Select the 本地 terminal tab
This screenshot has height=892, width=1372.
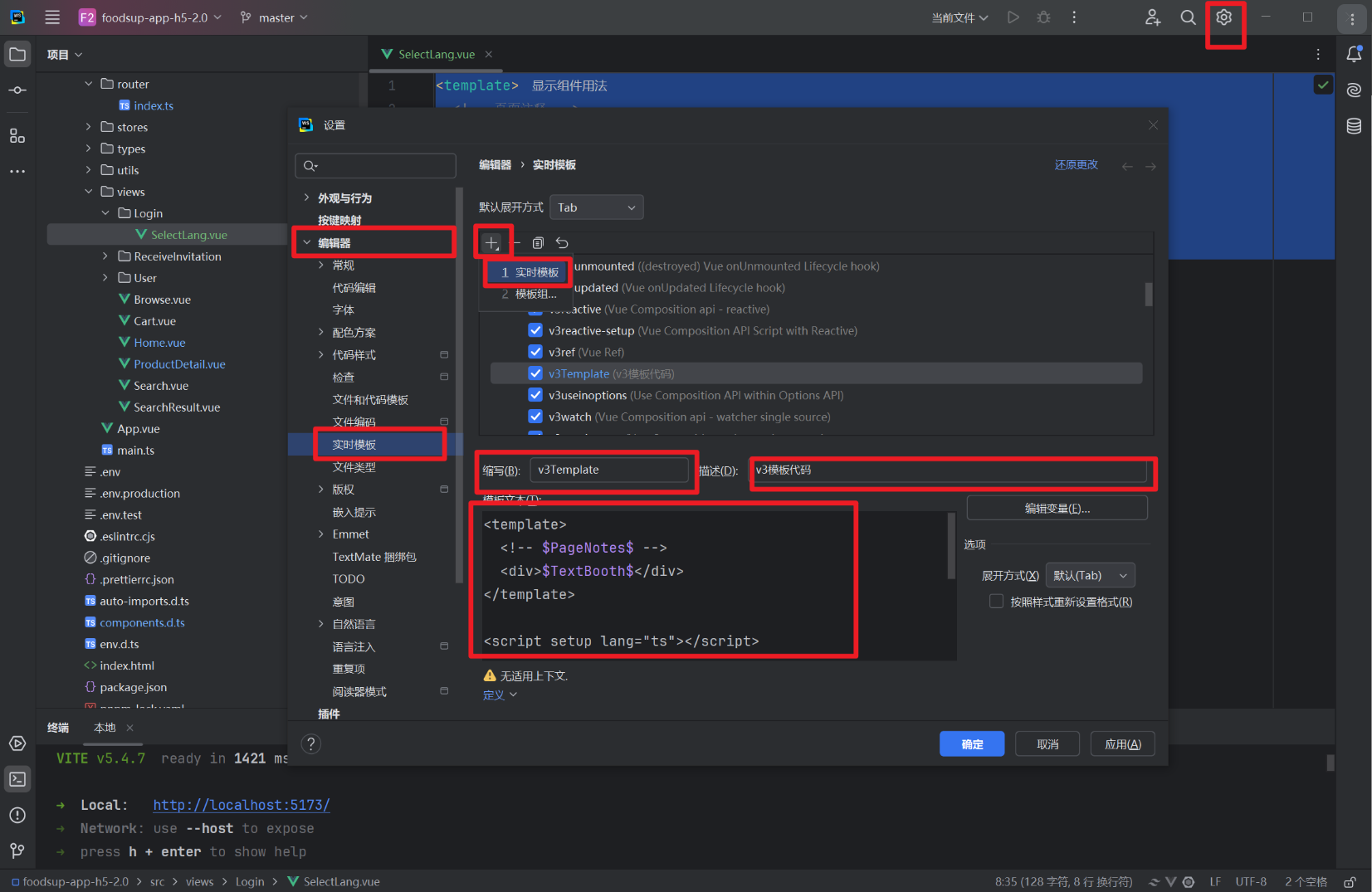point(105,728)
